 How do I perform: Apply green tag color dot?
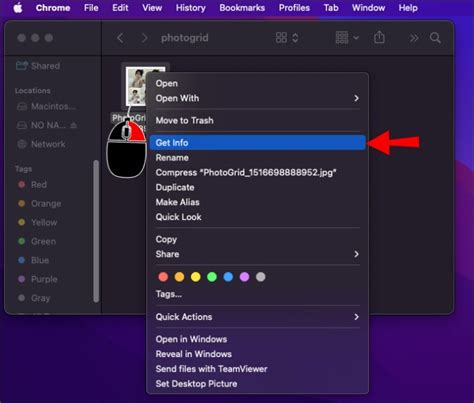[212, 277]
